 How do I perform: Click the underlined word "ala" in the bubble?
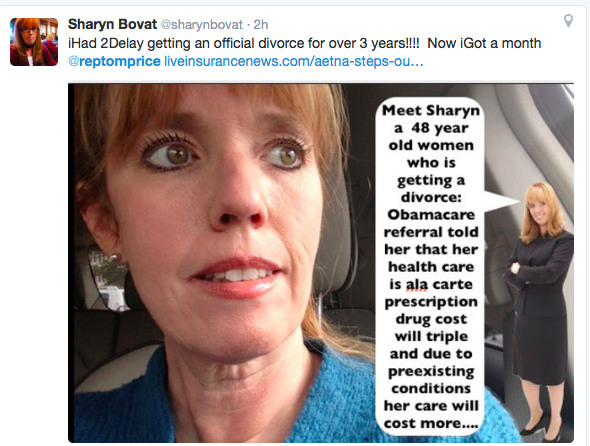(417, 284)
